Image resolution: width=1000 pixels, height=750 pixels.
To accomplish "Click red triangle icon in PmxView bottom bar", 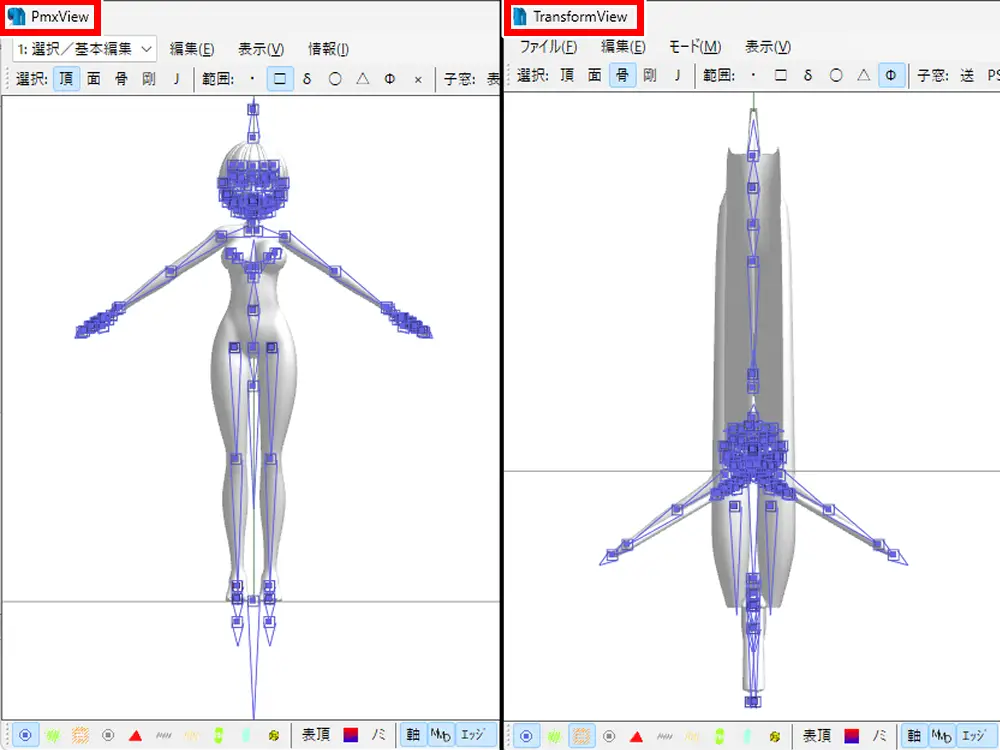I will (x=136, y=735).
